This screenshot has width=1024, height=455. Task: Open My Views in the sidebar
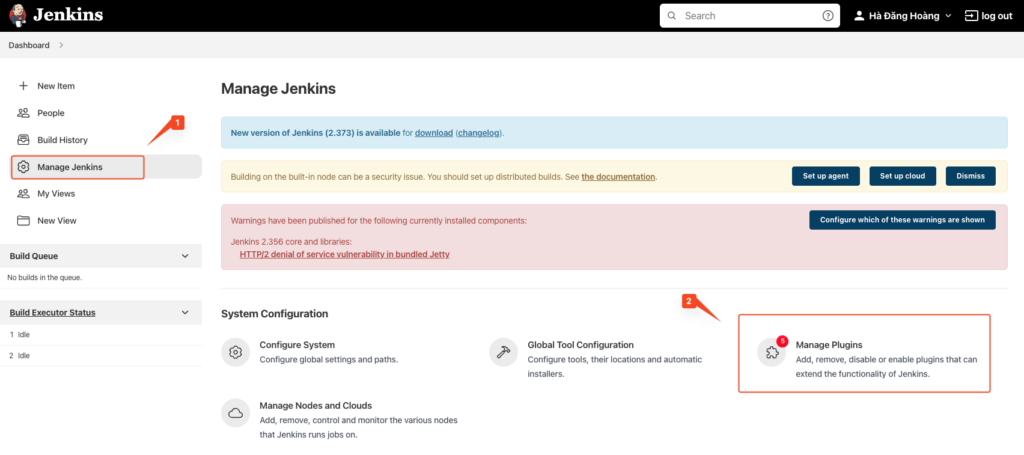point(56,194)
